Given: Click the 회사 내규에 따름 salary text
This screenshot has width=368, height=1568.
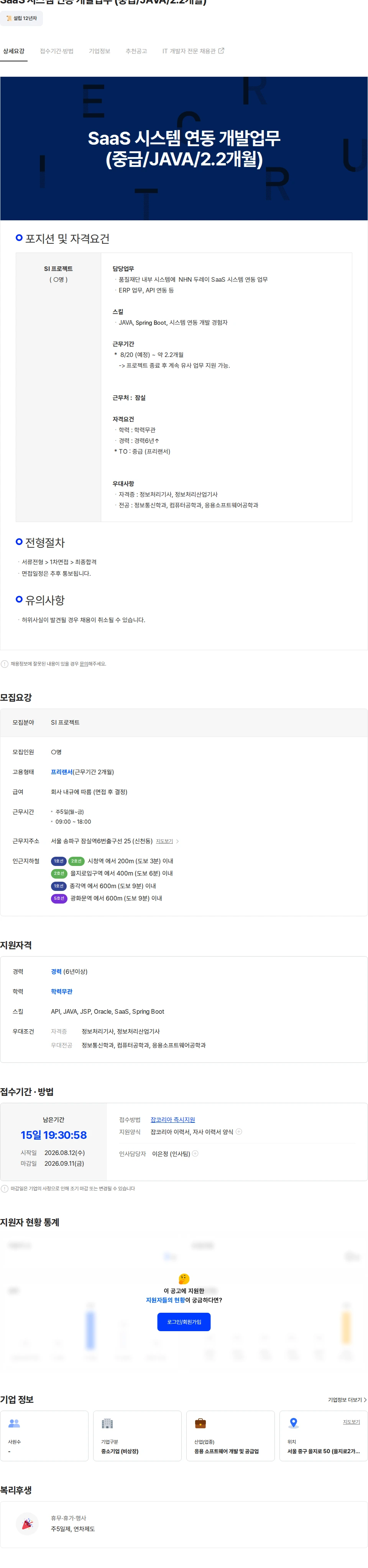Looking at the screenshot, I should coord(89,792).
